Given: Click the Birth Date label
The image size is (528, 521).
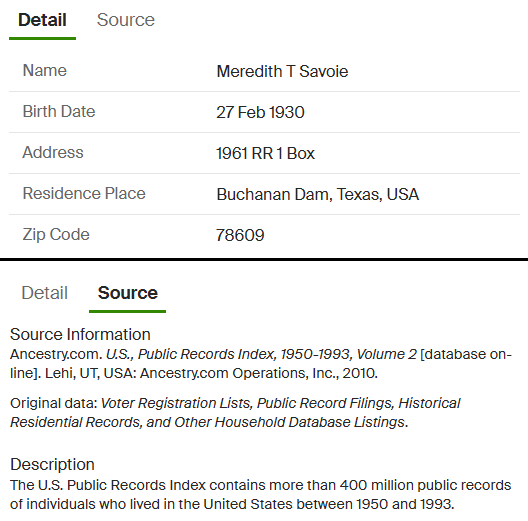Looking at the screenshot, I should tap(59, 111).
